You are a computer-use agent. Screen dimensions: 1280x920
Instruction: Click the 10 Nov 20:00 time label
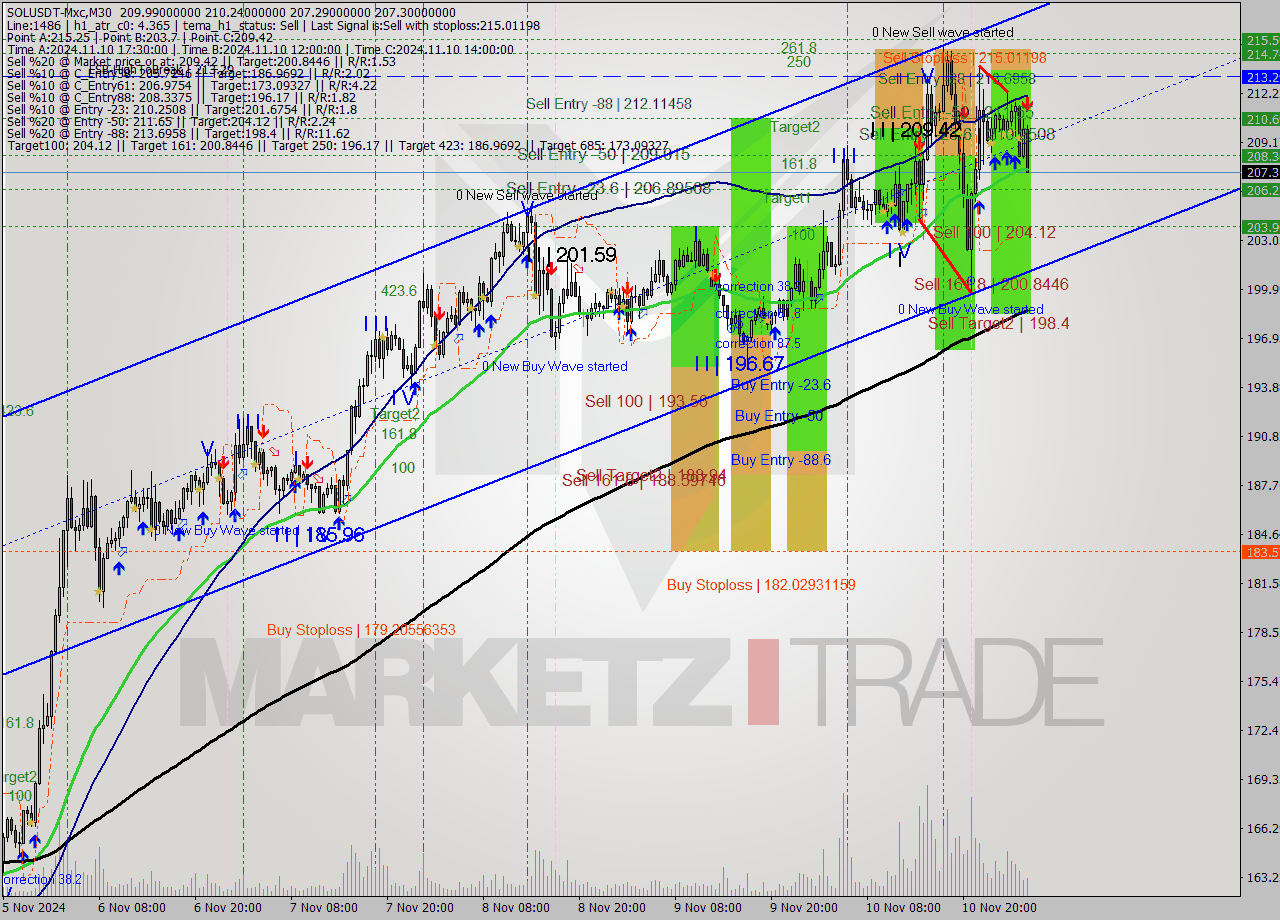click(x=999, y=908)
